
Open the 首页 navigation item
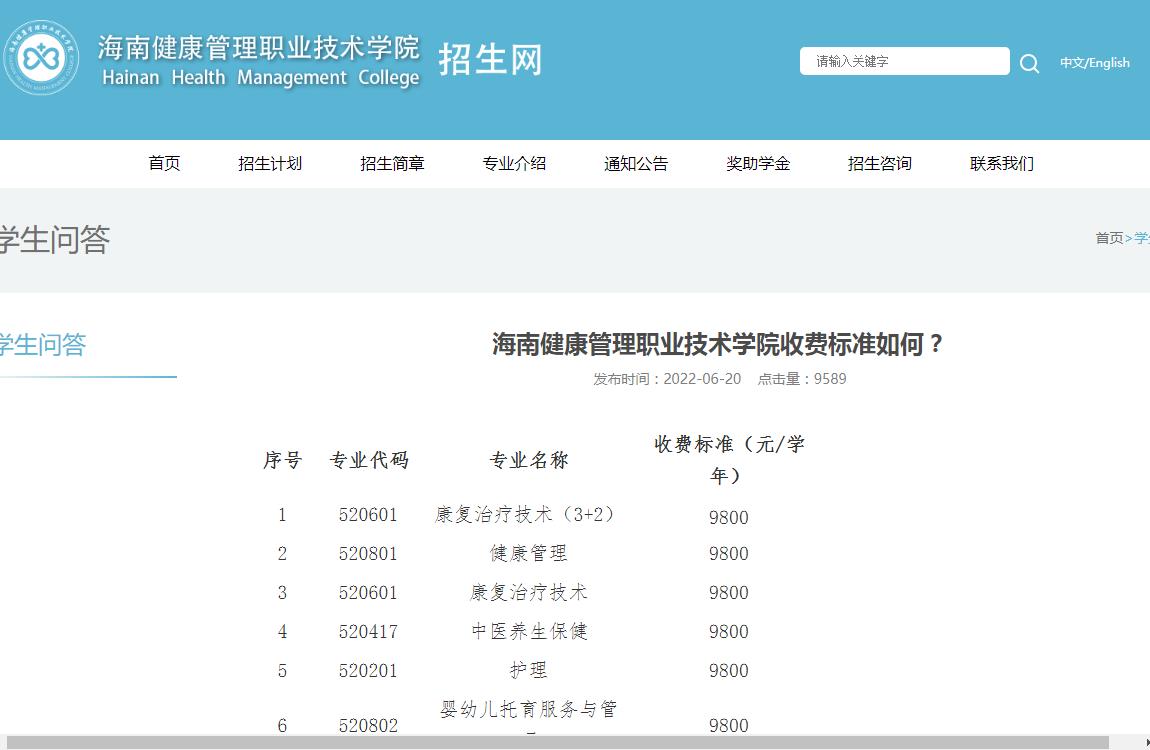(x=164, y=163)
